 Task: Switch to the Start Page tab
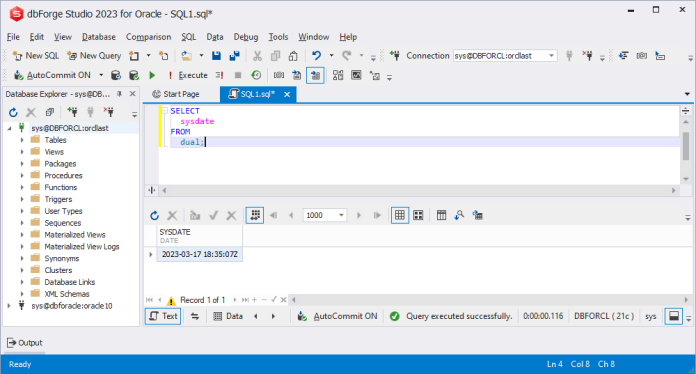pyautogui.click(x=176, y=94)
